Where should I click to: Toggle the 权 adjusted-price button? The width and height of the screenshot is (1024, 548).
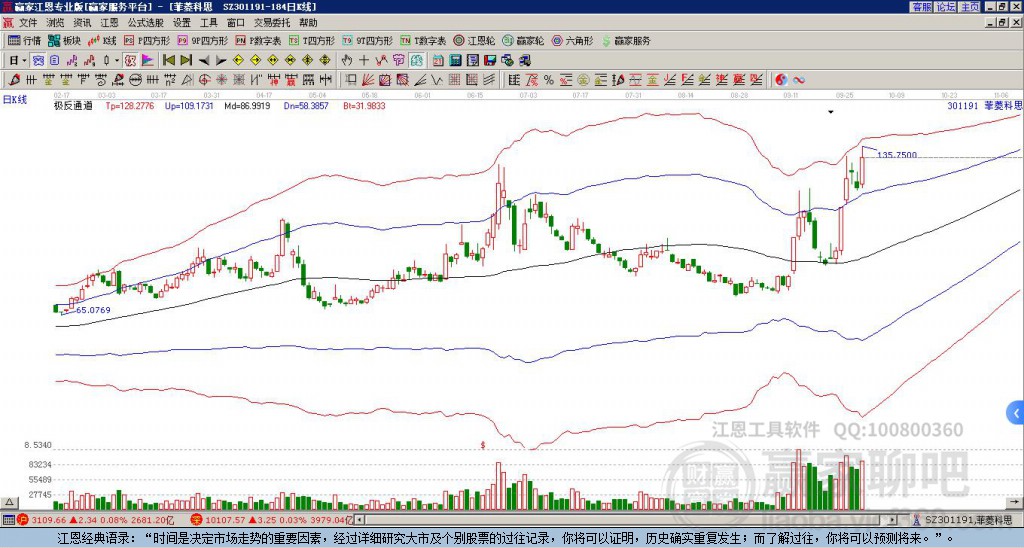click(x=130, y=61)
